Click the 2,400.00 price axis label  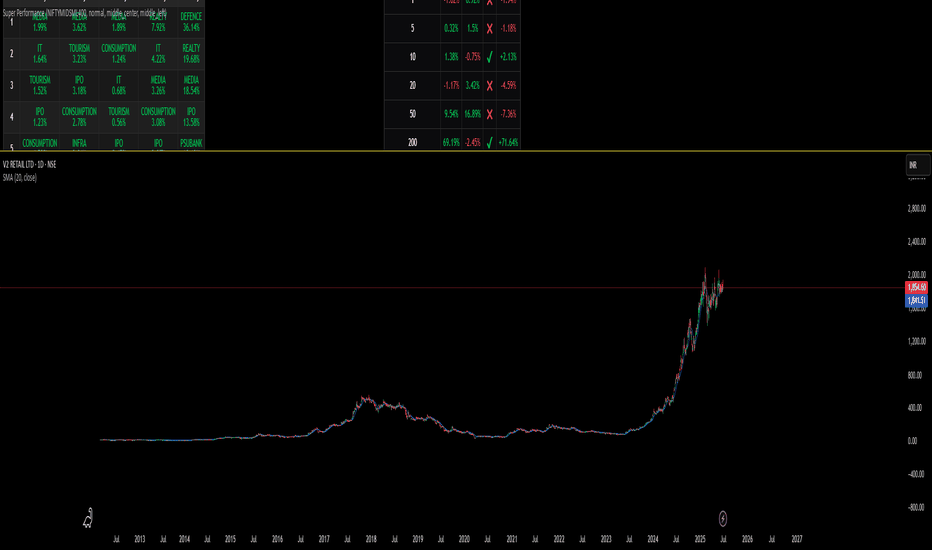(x=917, y=241)
